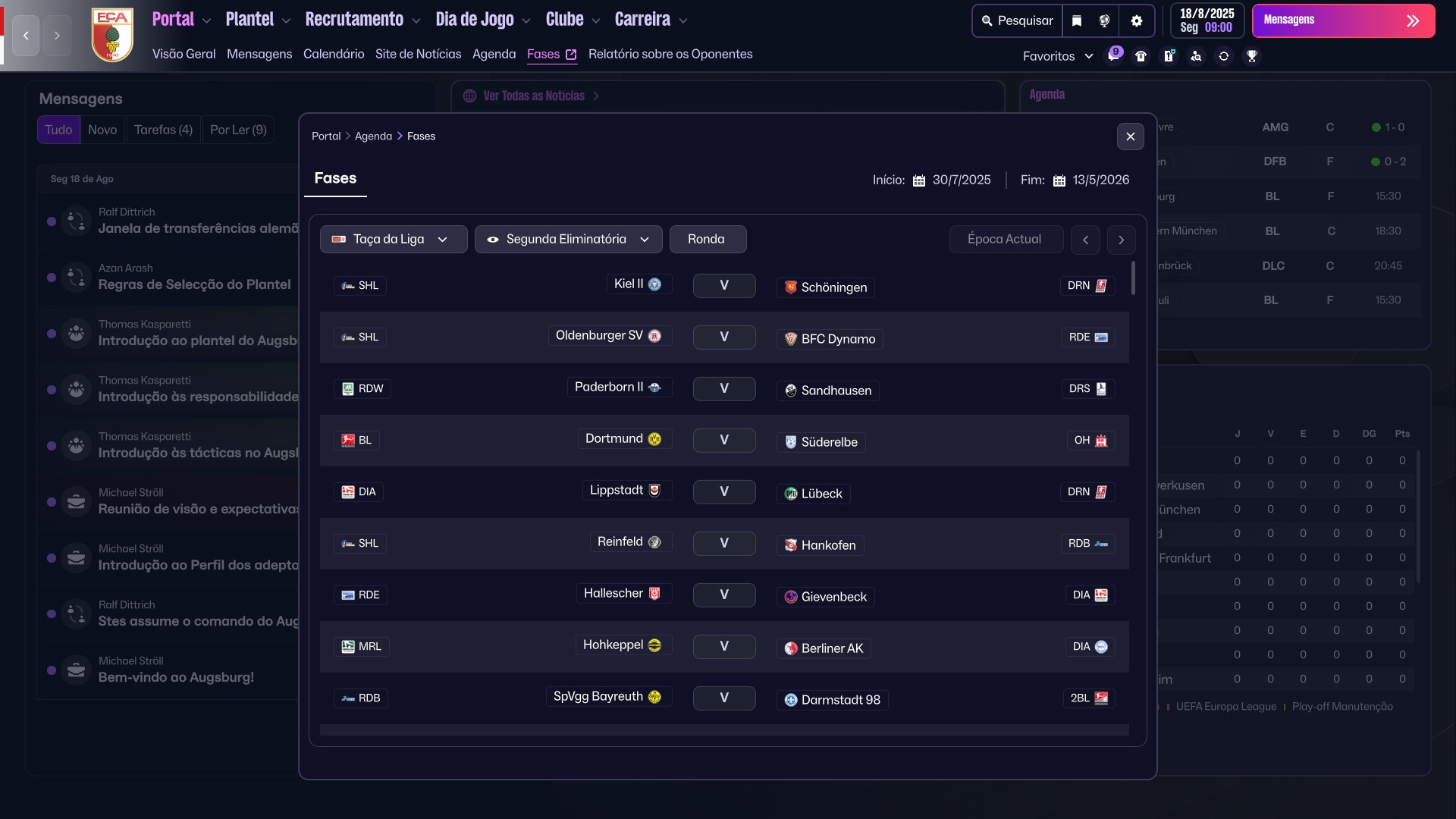This screenshot has height=819, width=1456.
Task: Open the Augsburg club badge
Action: click(x=112, y=35)
